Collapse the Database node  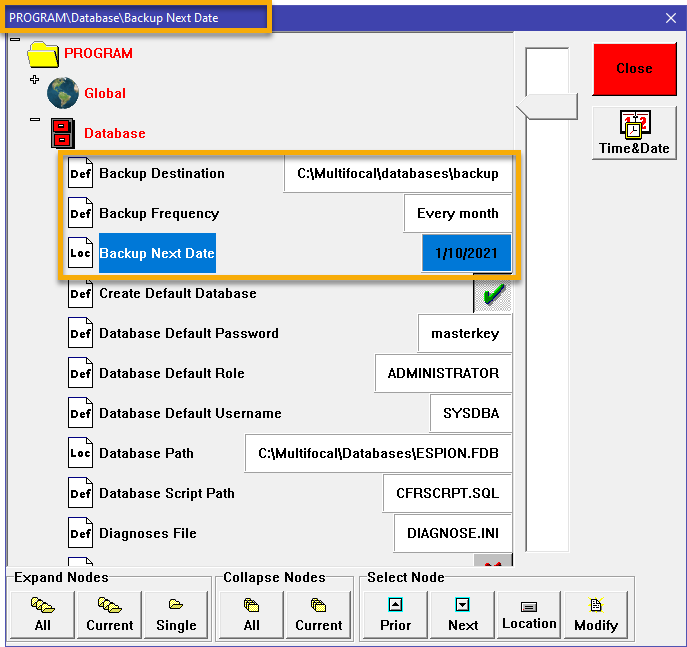tap(35, 119)
